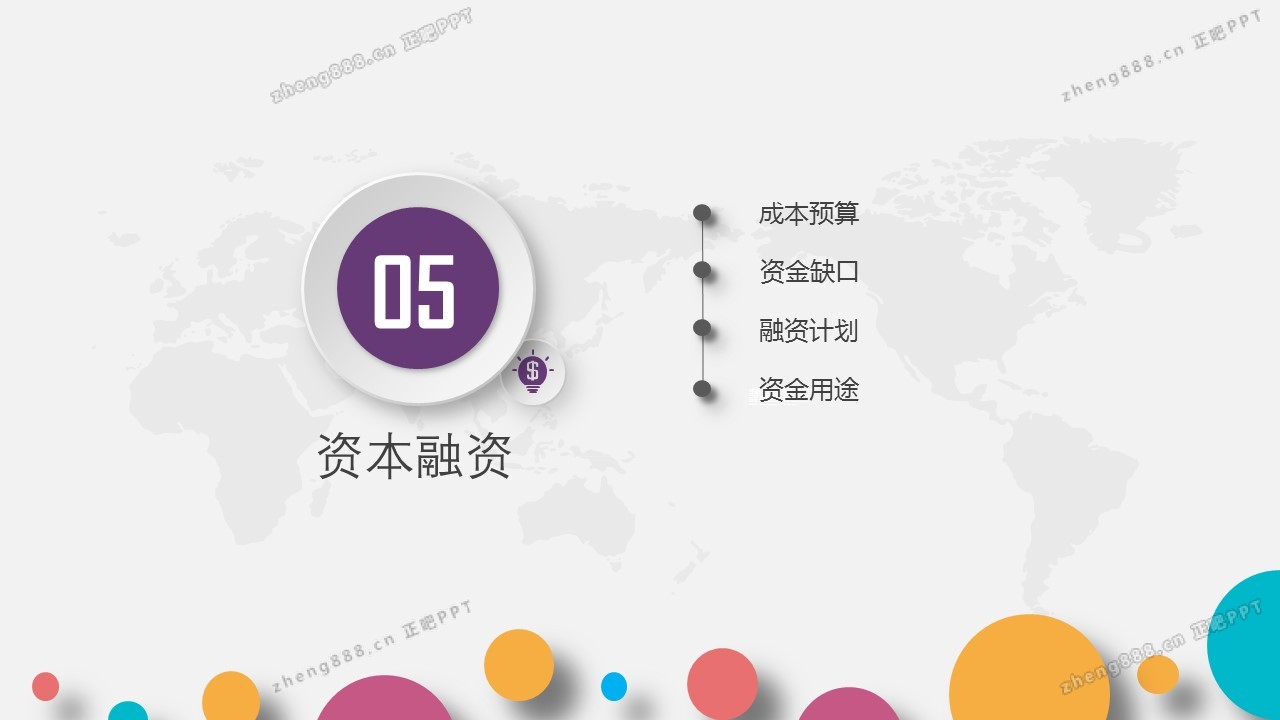Select the small red circle at bottom-left
Viewport: 1280px width, 720px height.
click(x=45, y=686)
